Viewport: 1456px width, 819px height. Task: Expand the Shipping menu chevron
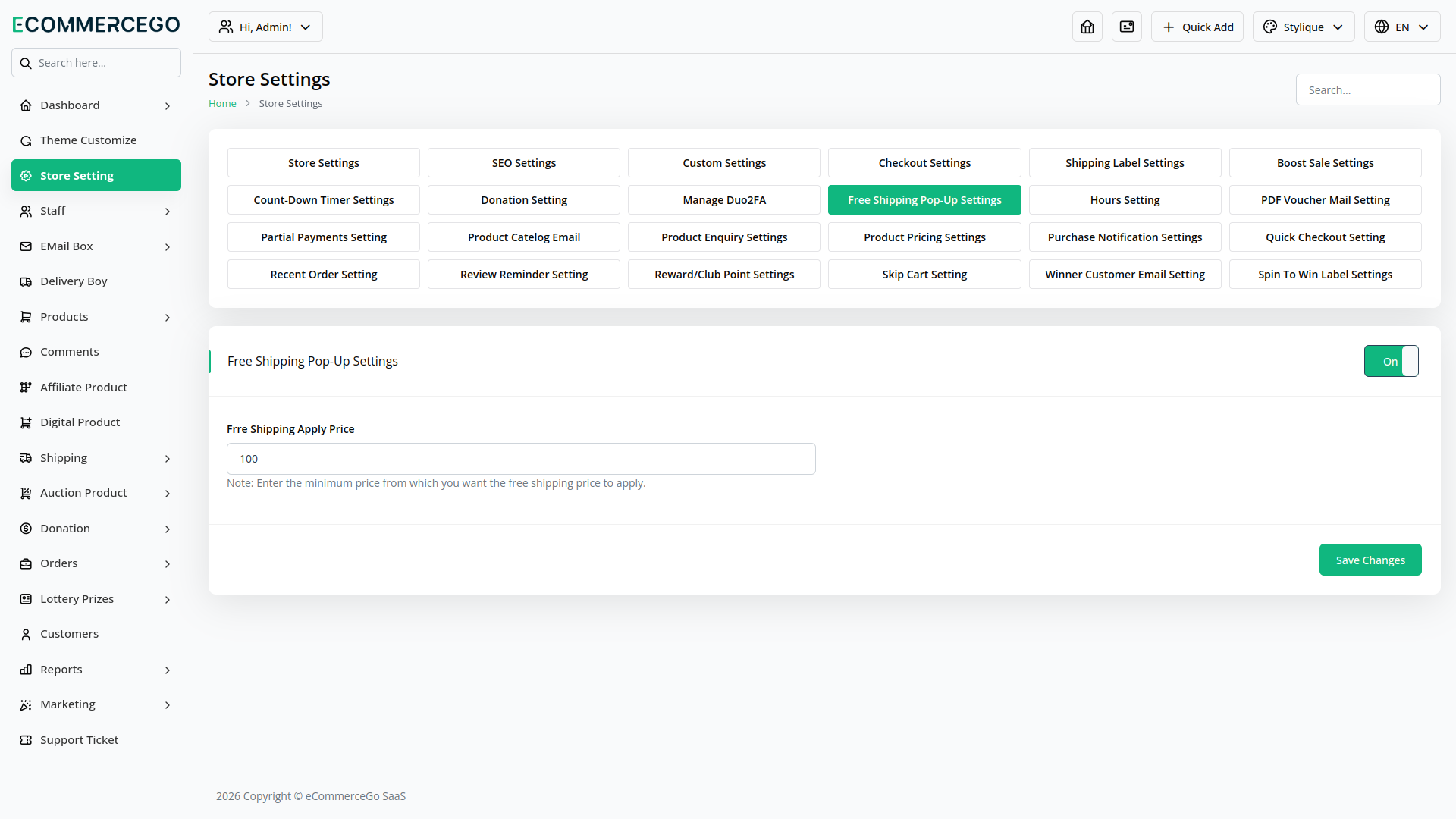coord(168,459)
